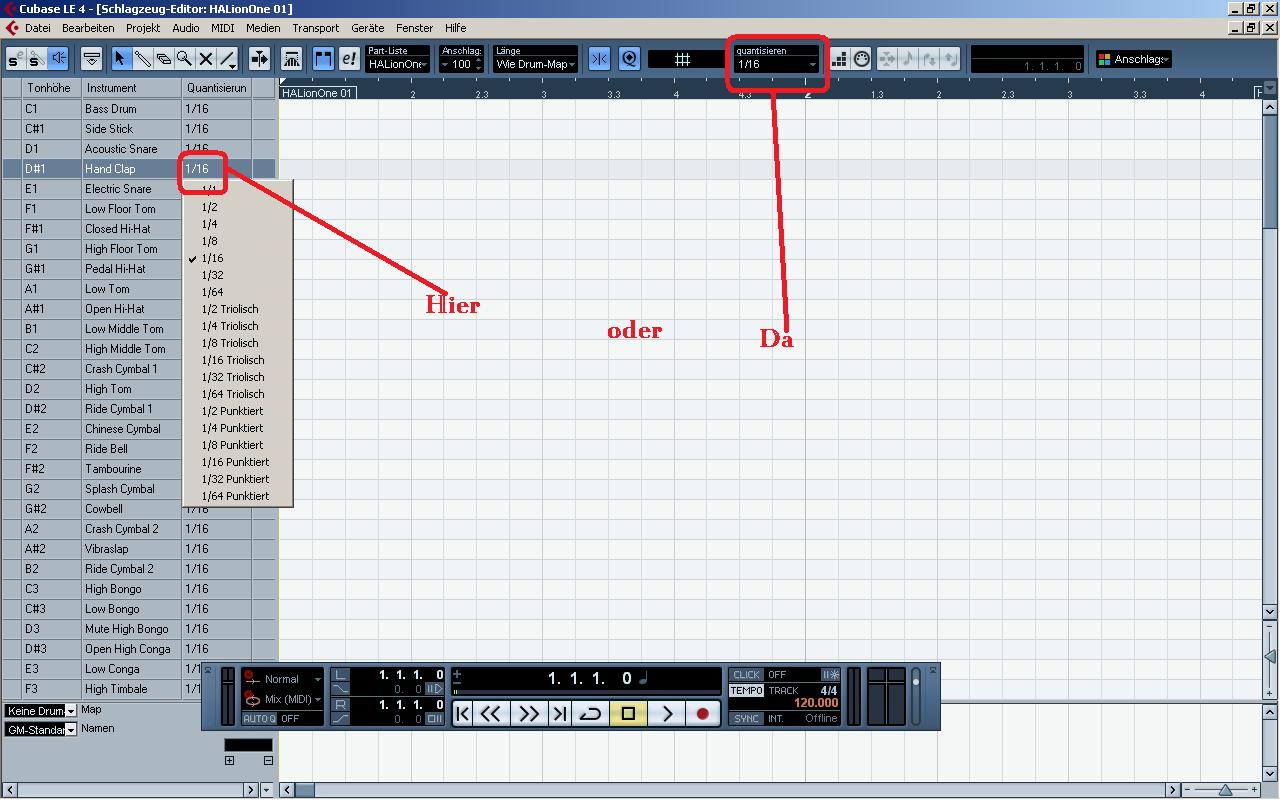The height and width of the screenshot is (800, 1280).
Task: Open the Projekt menu
Action: point(143,28)
